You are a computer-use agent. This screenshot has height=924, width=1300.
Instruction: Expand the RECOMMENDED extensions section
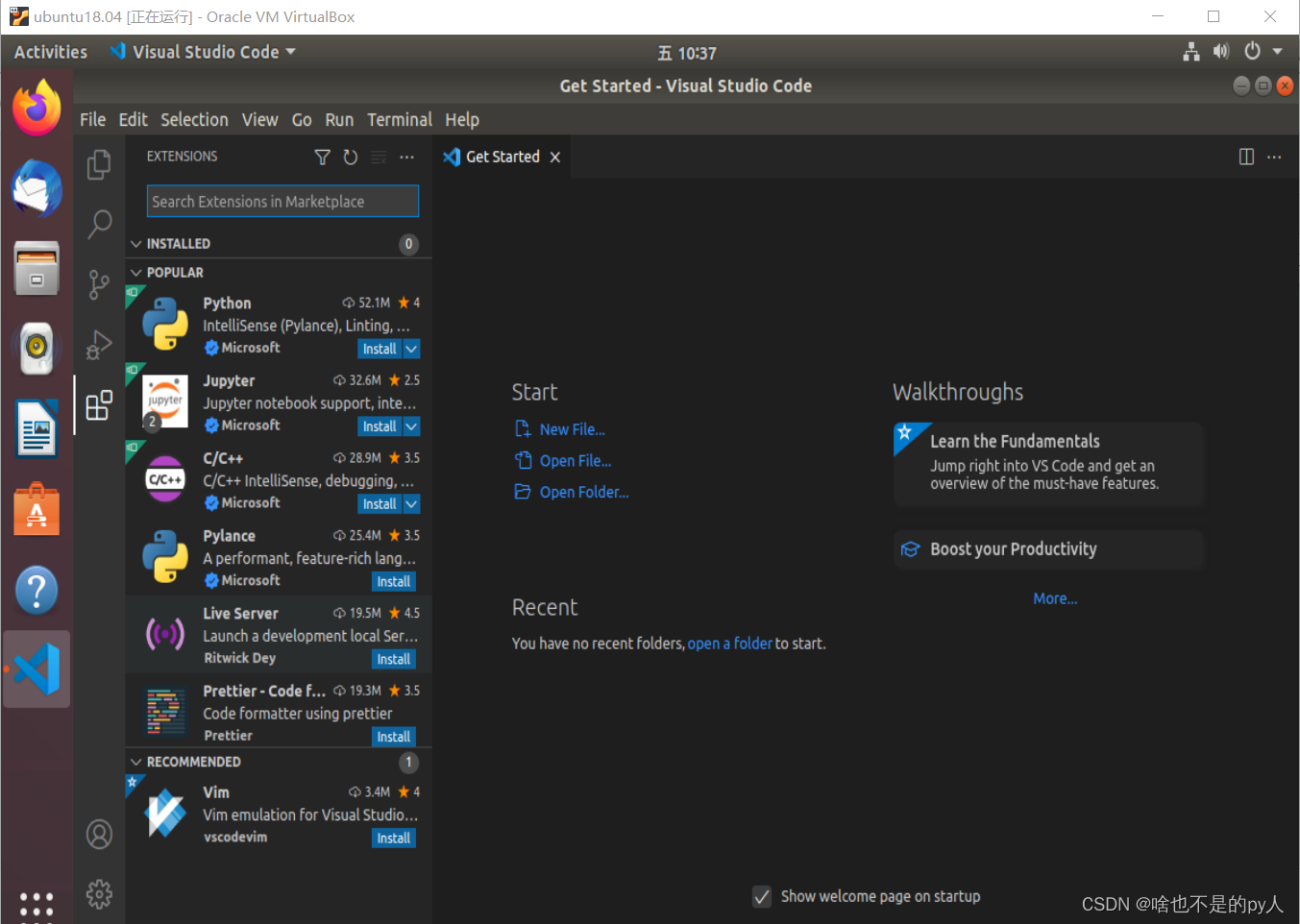pos(135,762)
